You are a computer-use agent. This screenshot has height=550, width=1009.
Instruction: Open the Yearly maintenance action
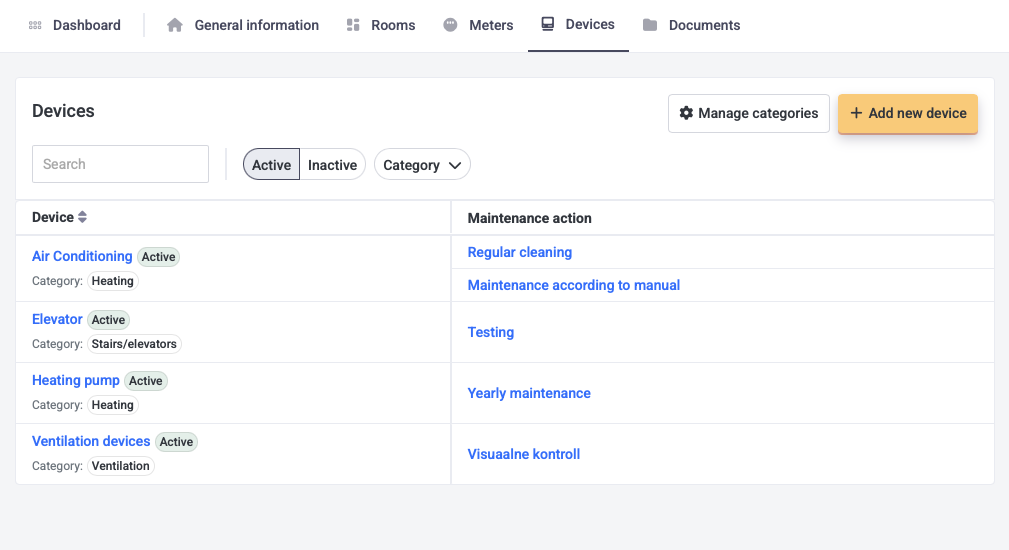529,393
